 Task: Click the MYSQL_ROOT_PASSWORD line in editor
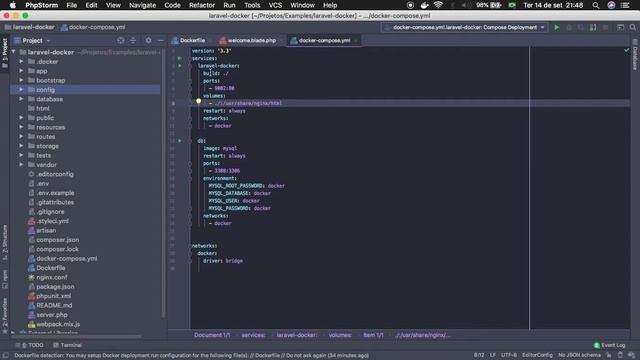point(247,186)
